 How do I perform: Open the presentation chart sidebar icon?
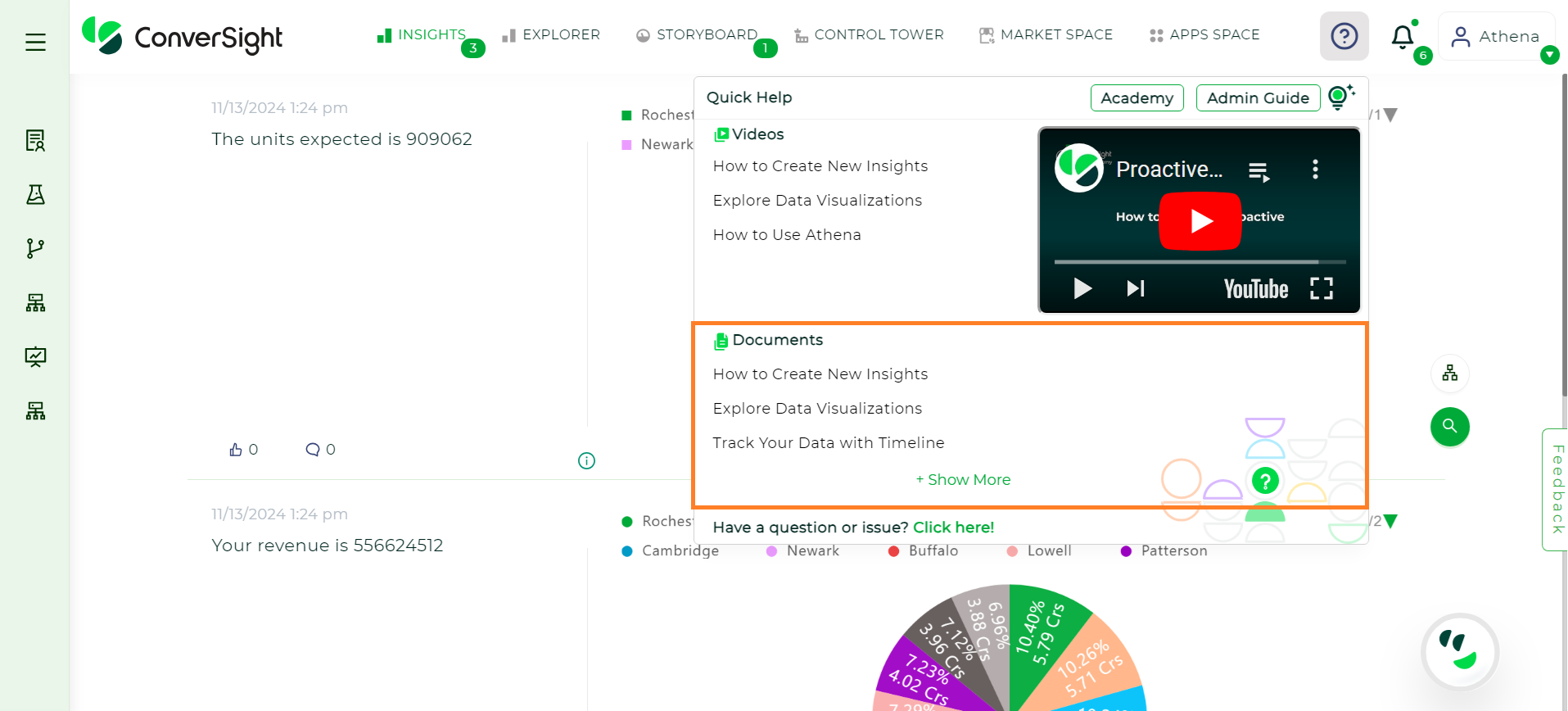[x=35, y=356]
